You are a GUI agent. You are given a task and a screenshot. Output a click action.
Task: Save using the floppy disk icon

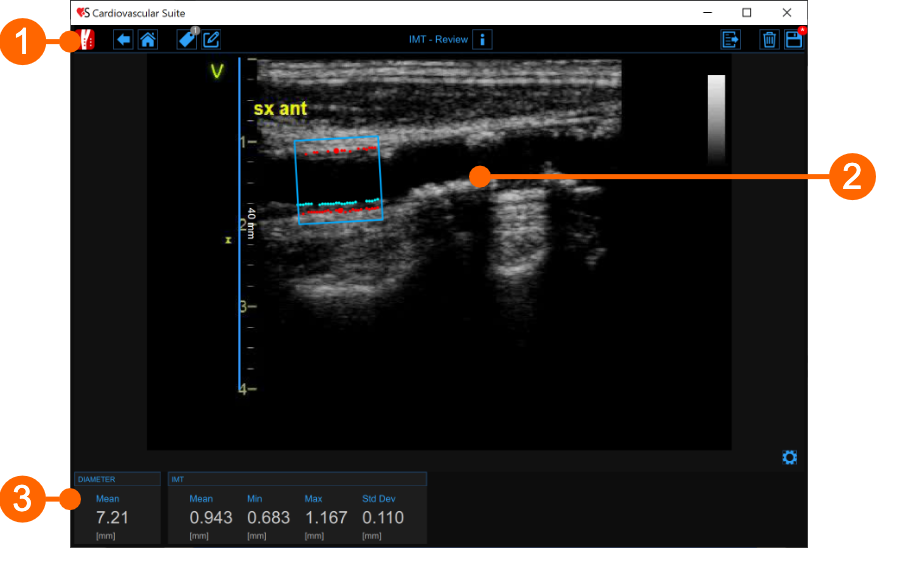point(793,40)
